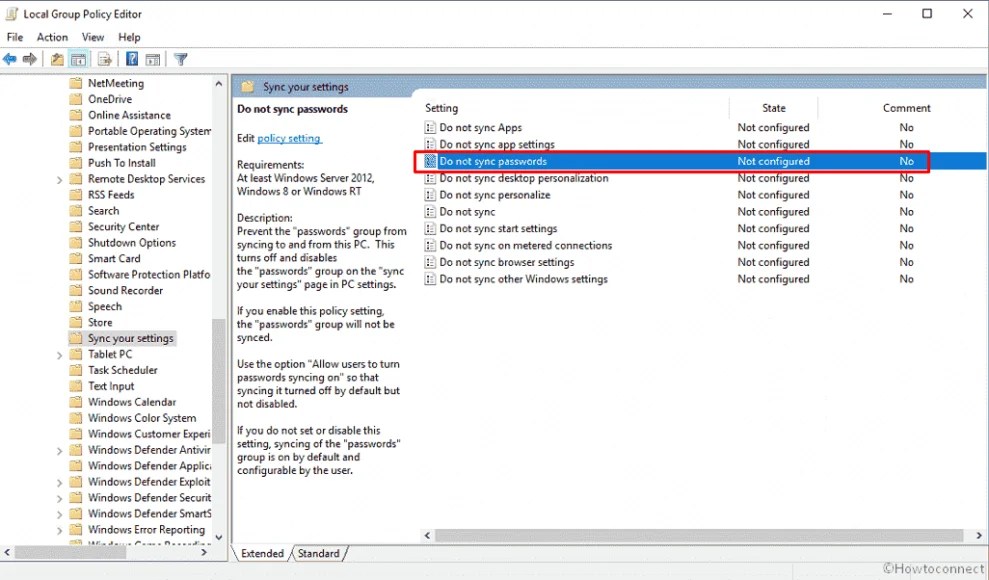Image resolution: width=989 pixels, height=580 pixels.
Task: Toggle the Show/Hide Action Pane icon
Action: (x=153, y=59)
